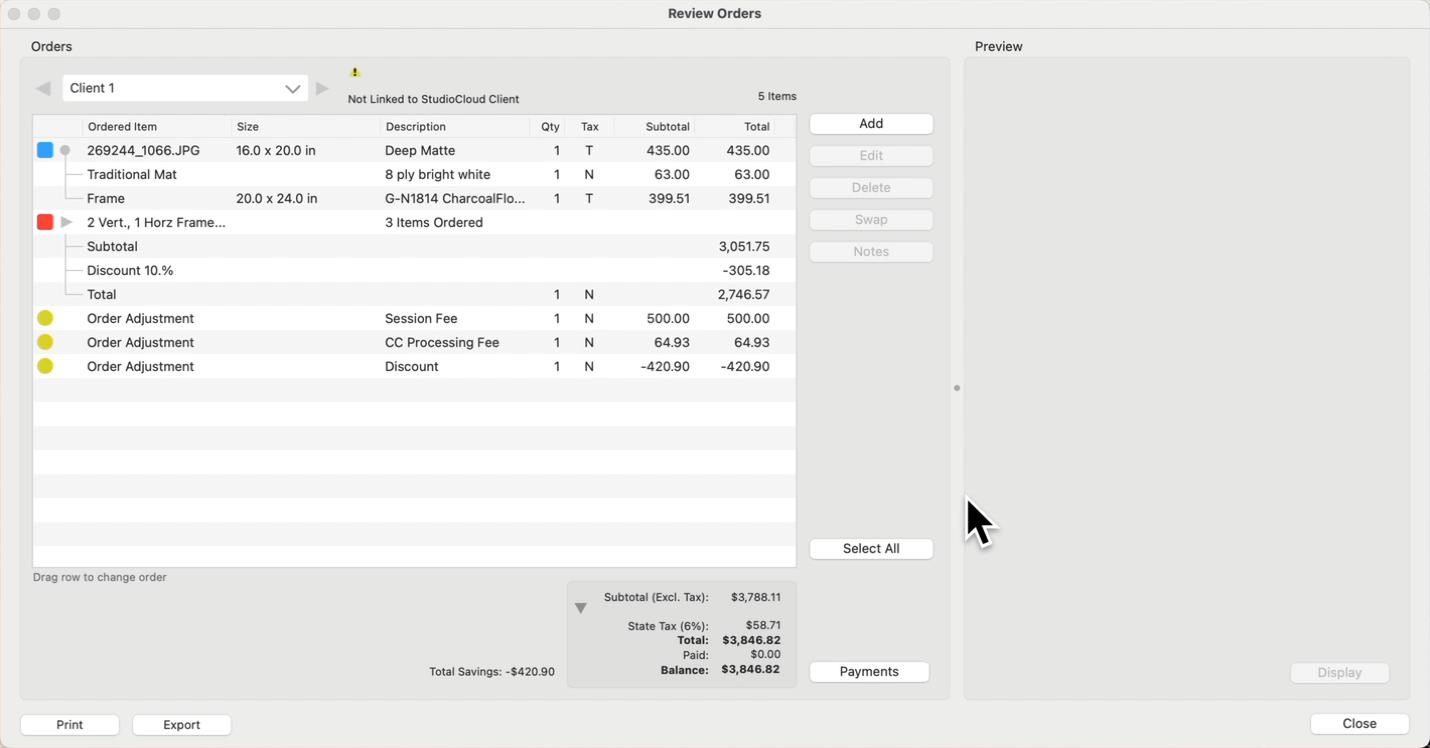Screen dimensions: 1430x748
Task: Collapse totals panel with the triangle
Action: coord(580,608)
